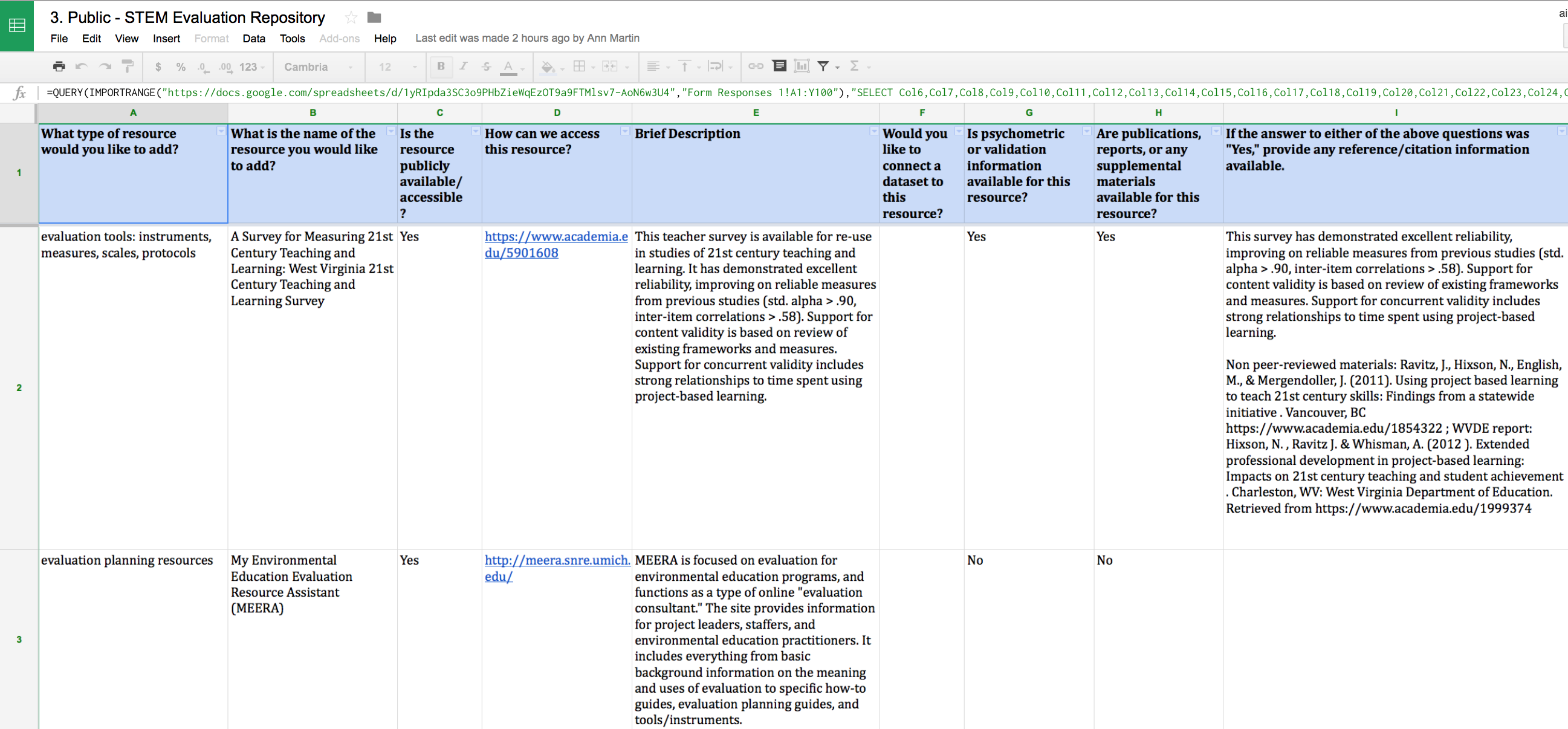The height and width of the screenshot is (729, 1568).
Task: Open the font size 12 dropdown
Action: pyautogui.click(x=398, y=67)
